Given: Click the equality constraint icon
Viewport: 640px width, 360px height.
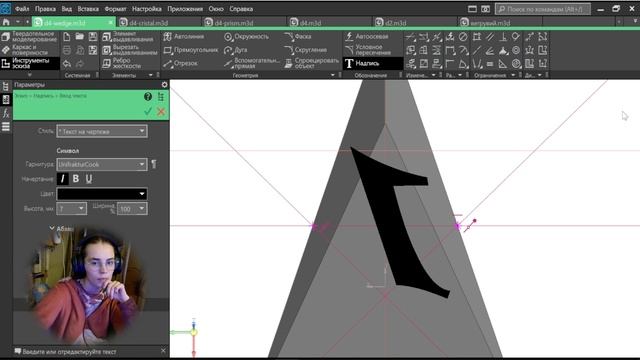Looking at the screenshot, I should (x=490, y=63).
